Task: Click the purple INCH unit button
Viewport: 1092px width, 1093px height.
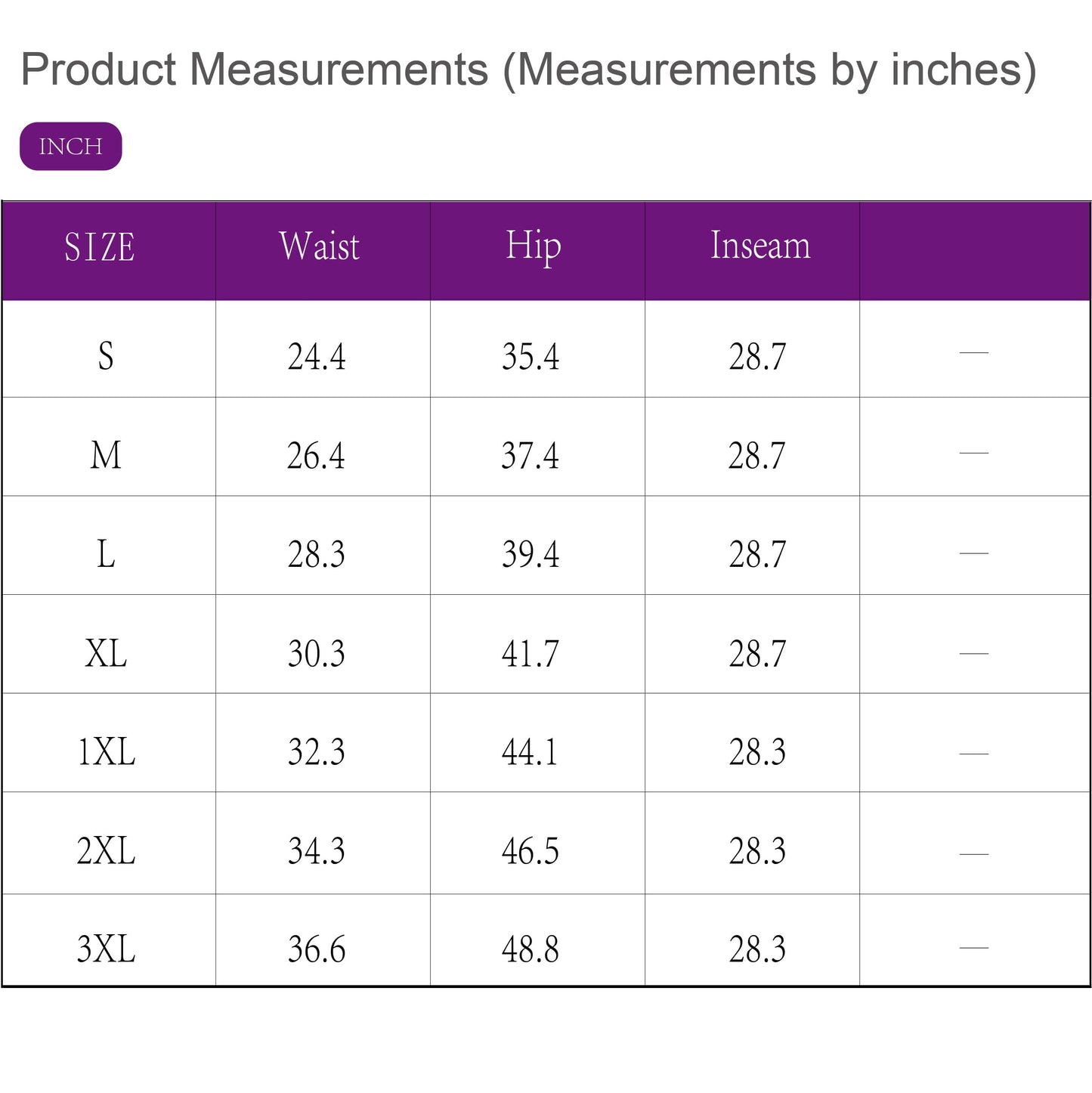Action: click(70, 146)
